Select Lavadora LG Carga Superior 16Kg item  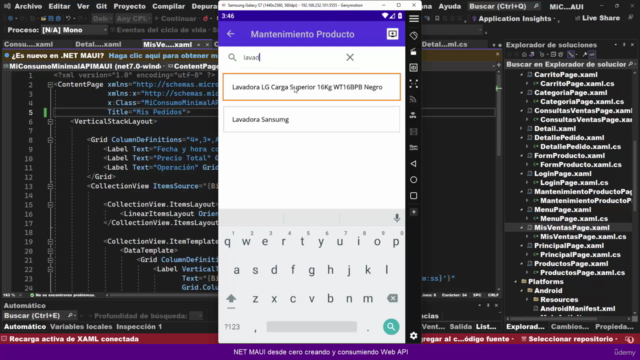pyautogui.click(x=311, y=87)
